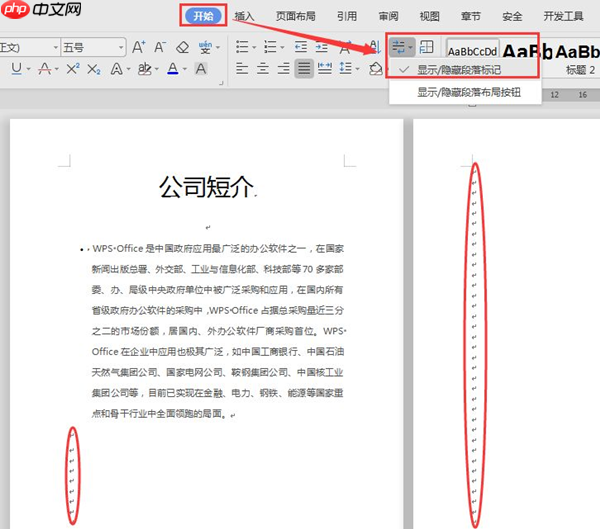Click the bullet before WPS Office paragraph
This screenshot has height=529, width=600.
click(82, 250)
